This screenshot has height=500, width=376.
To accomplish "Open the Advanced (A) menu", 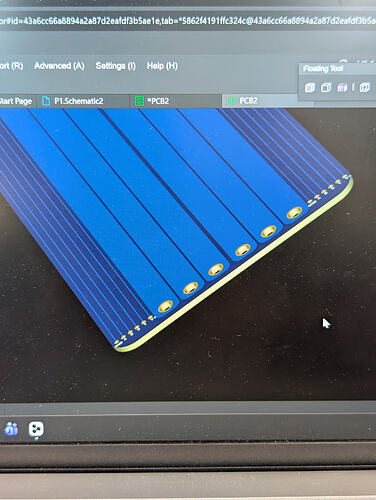I will 59,66.
